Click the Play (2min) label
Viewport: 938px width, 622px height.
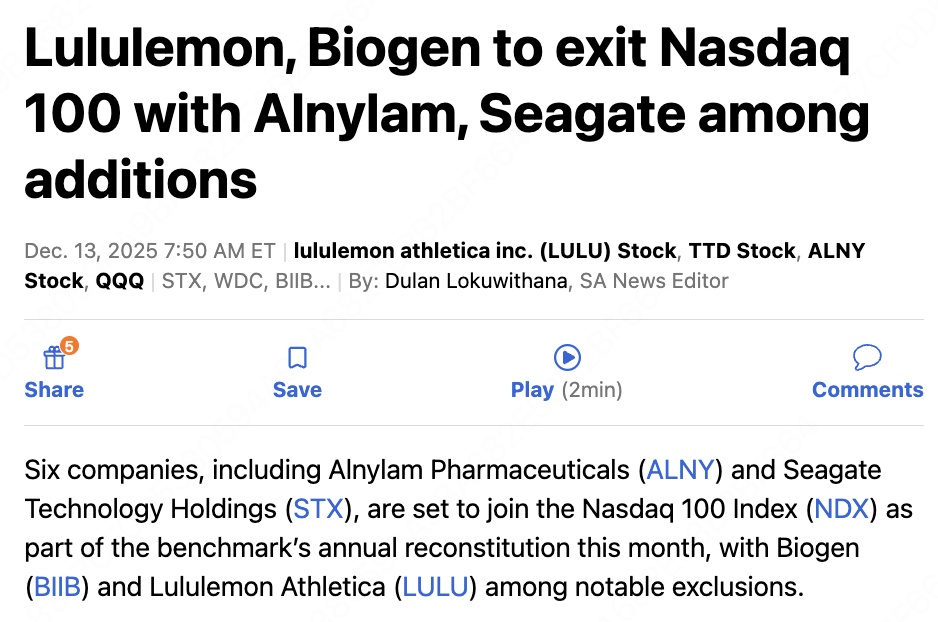tap(566, 390)
